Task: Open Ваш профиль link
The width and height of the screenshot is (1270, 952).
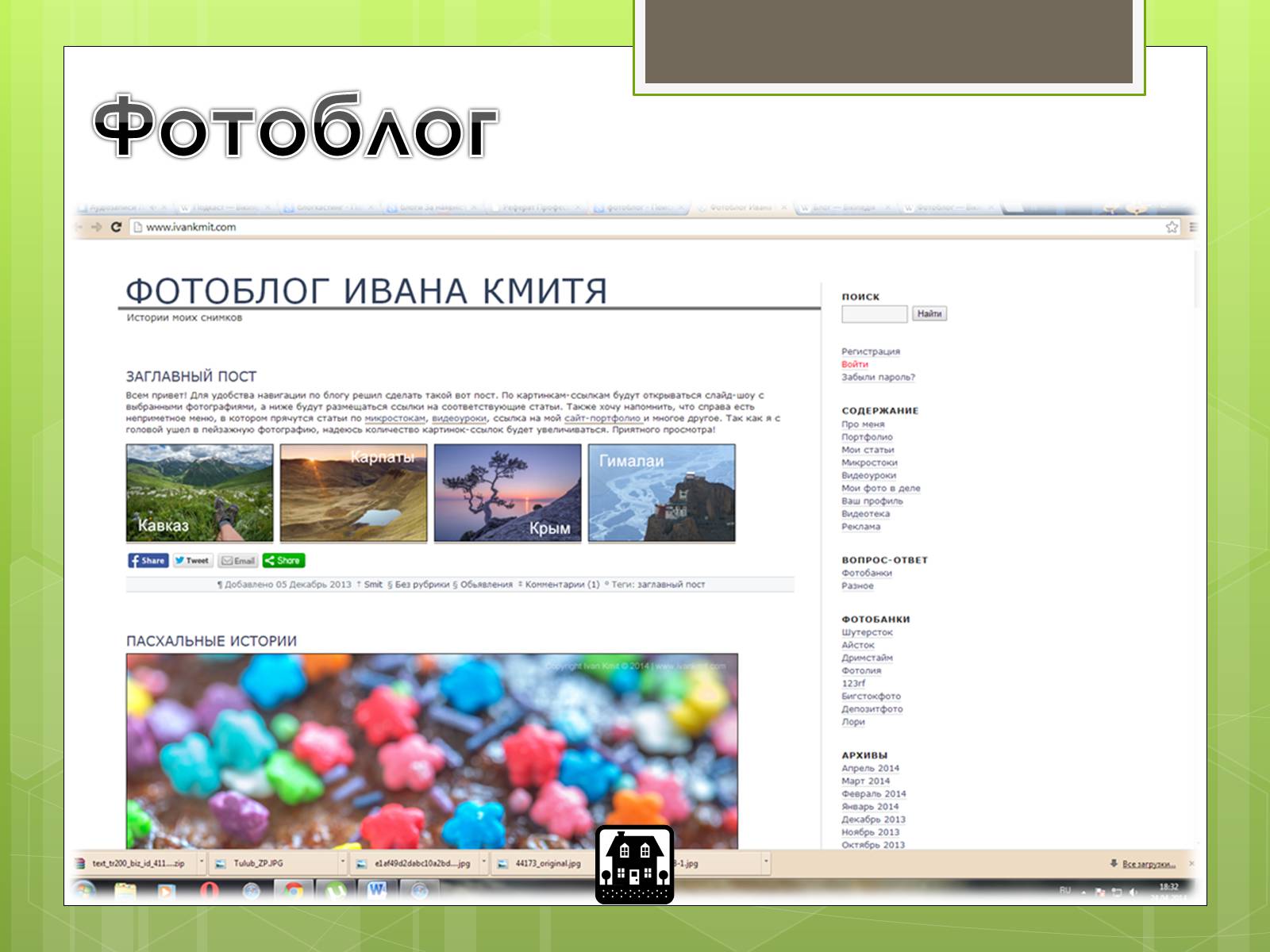Action: pos(872,501)
